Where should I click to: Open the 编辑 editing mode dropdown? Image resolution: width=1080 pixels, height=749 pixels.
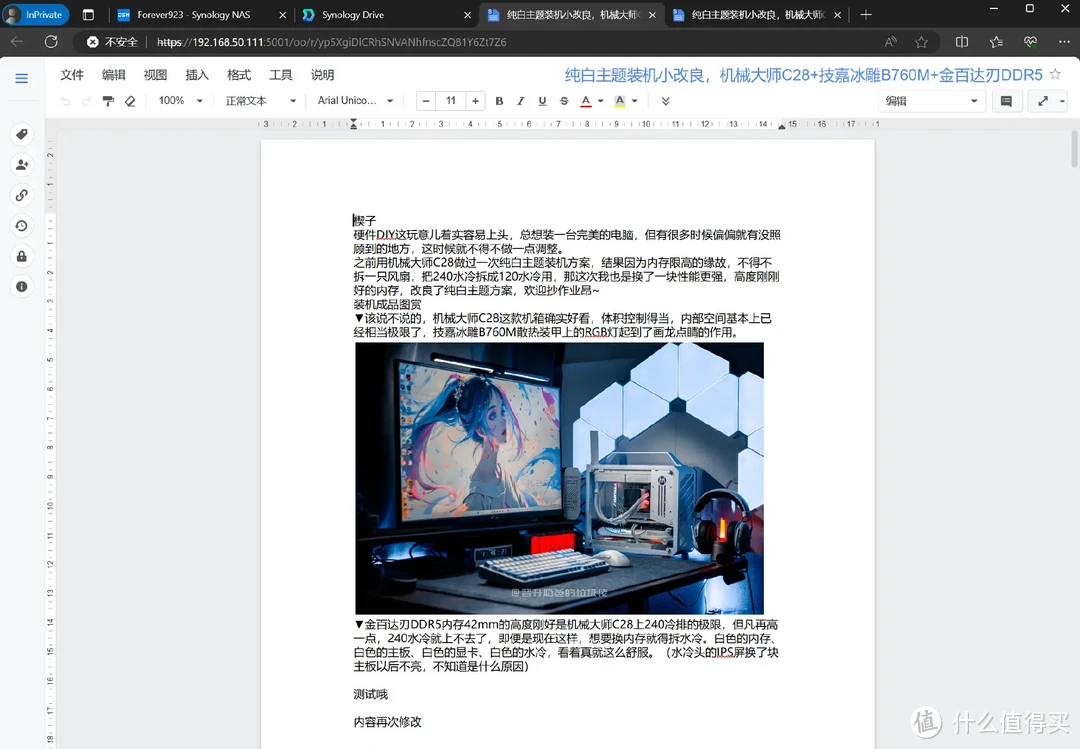930,100
